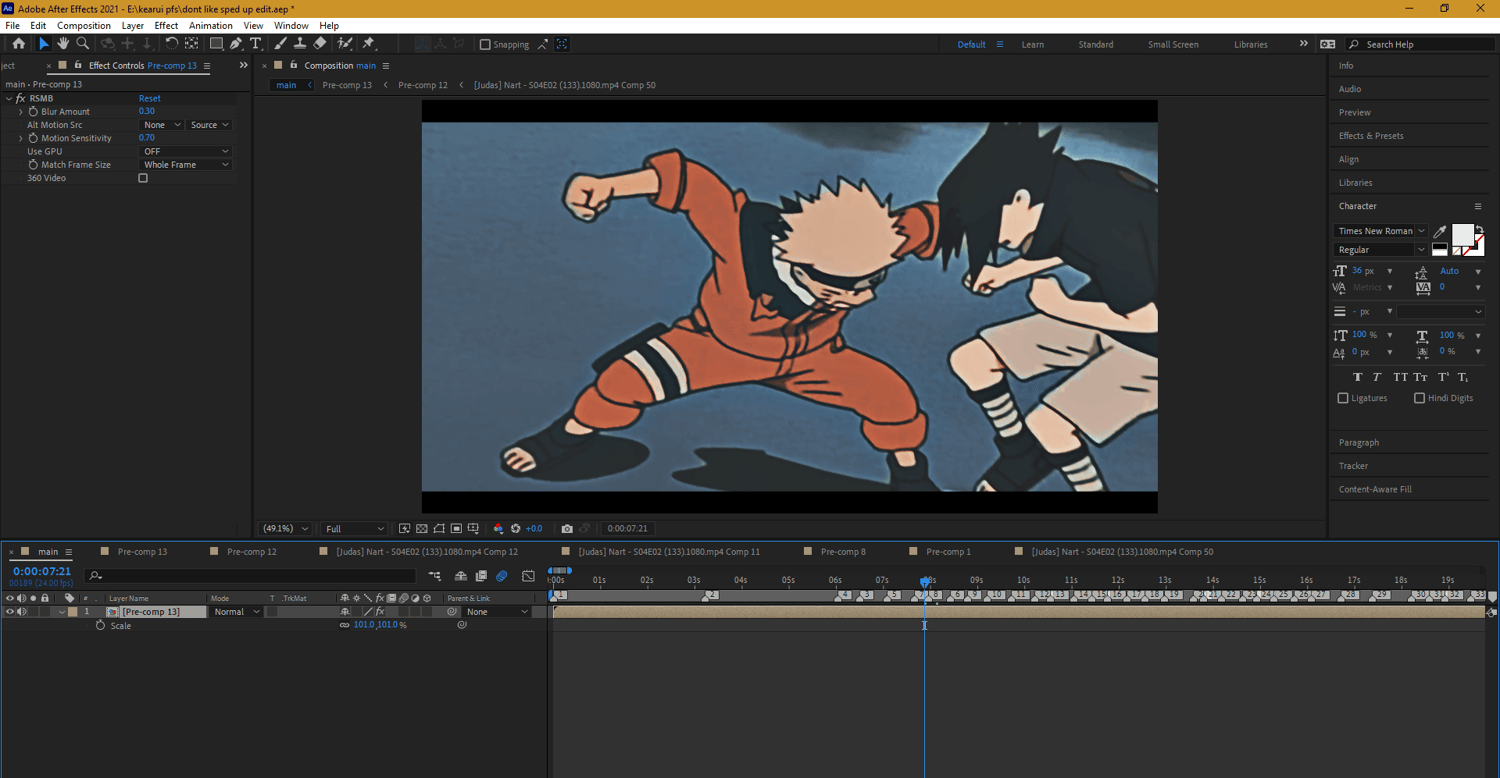The height and width of the screenshot is (778, 1500).
Task: Hide the Pre-comp 13 layer video
Action: pyautogui.click(x=10, y=612)
